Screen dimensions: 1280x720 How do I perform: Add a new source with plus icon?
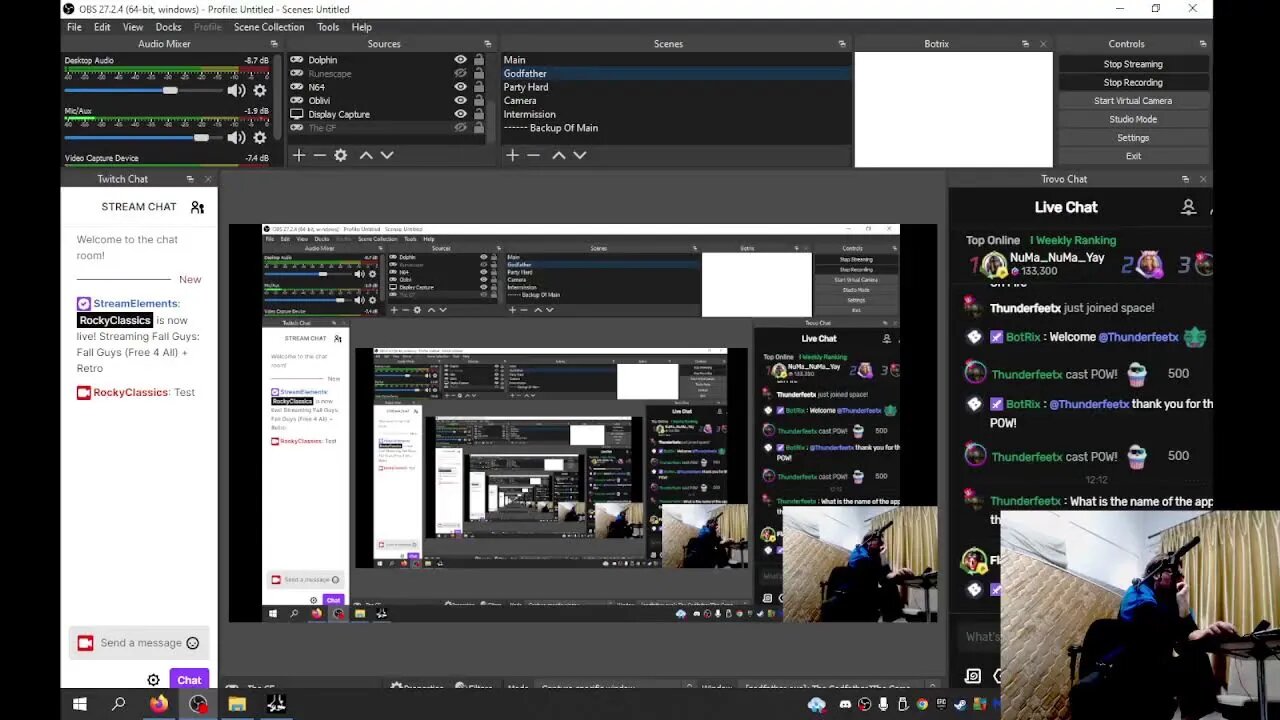pos(298,155)
